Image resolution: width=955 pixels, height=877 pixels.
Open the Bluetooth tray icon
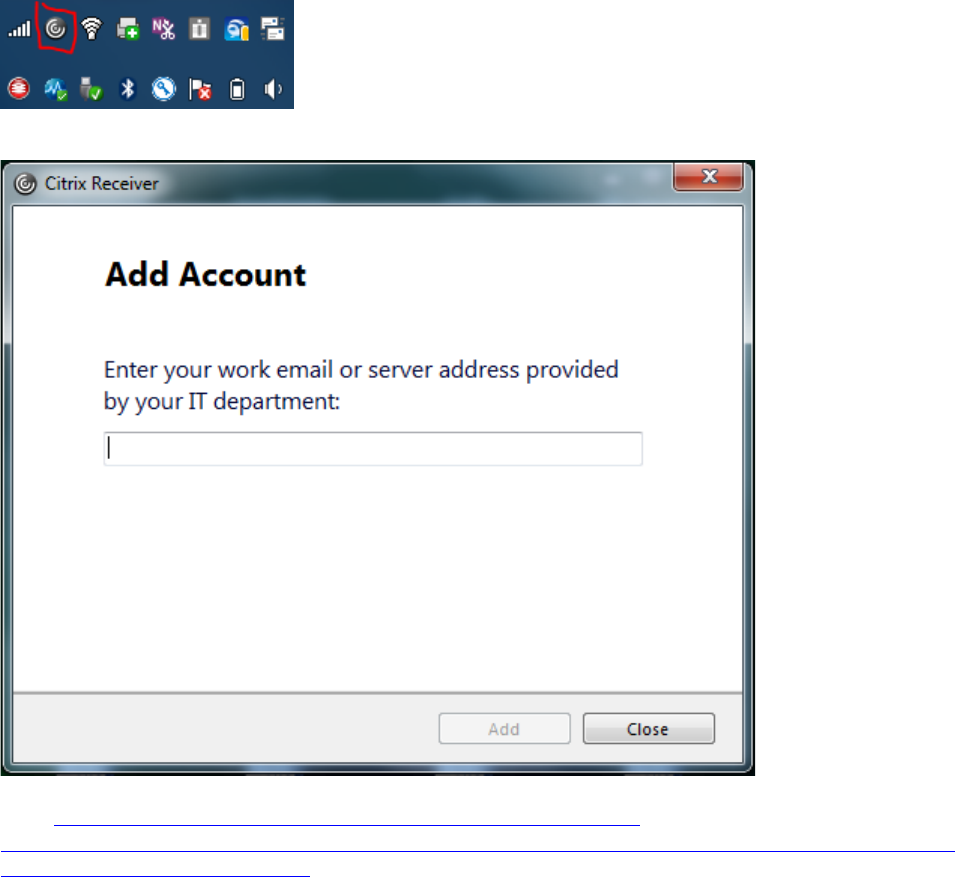(x=128, y=89)
